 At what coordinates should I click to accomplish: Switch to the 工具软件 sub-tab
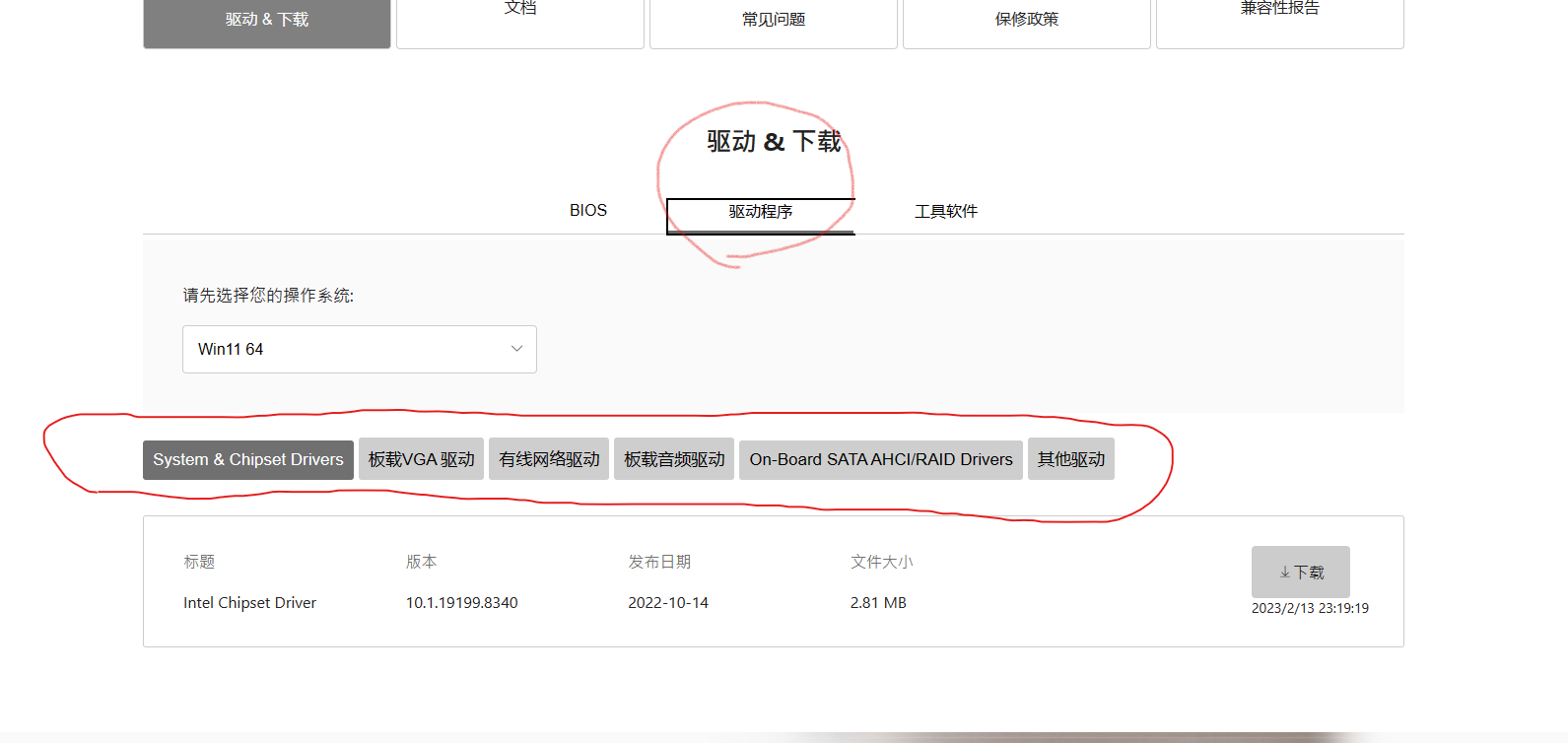click(946, 212)
